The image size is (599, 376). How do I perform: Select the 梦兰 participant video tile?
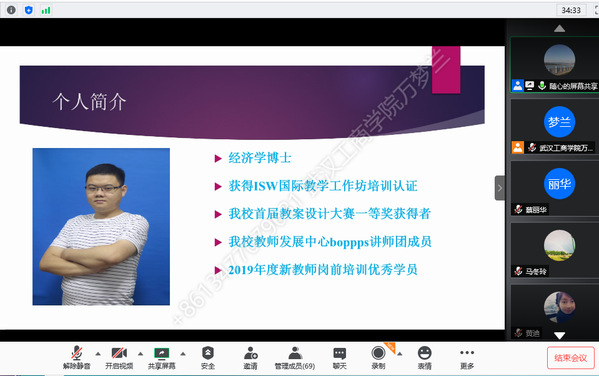click(555, 127)
